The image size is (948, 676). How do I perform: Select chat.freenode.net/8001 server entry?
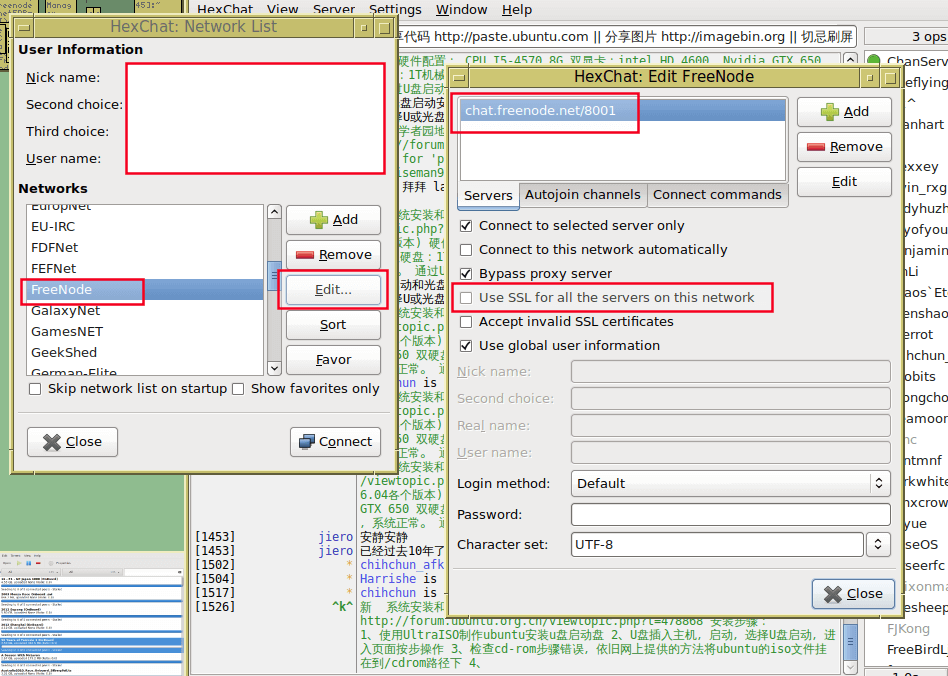pyautogui.click(x=623, y=111)
